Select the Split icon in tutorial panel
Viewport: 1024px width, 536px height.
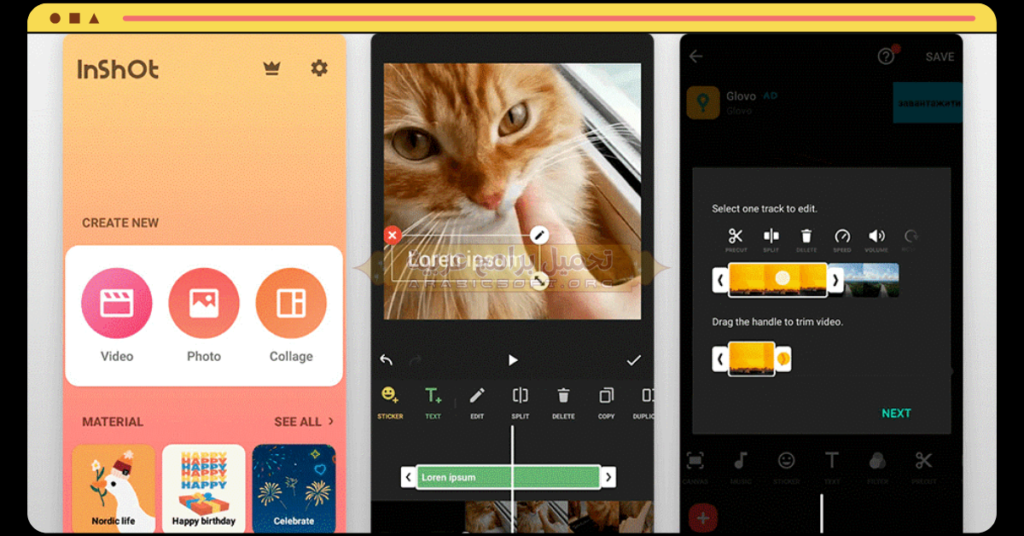click(x=771, y=240)
